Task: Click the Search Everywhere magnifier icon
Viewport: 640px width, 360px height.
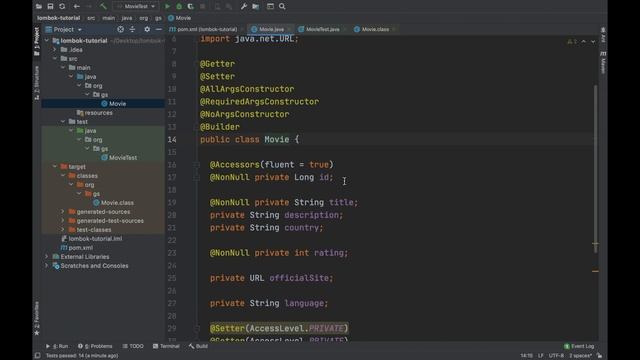Action: pyautogui.click(x=282, y=7)
